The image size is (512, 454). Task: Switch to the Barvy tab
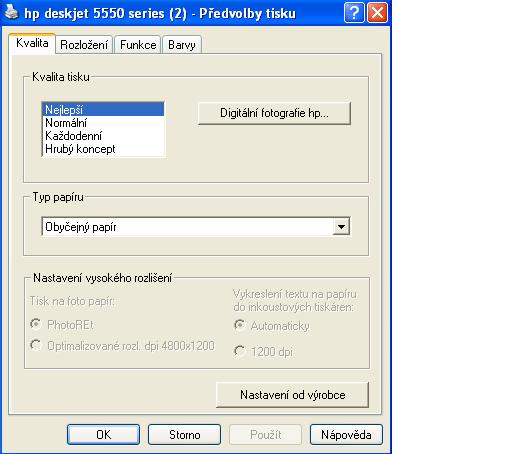click(182, 45)
